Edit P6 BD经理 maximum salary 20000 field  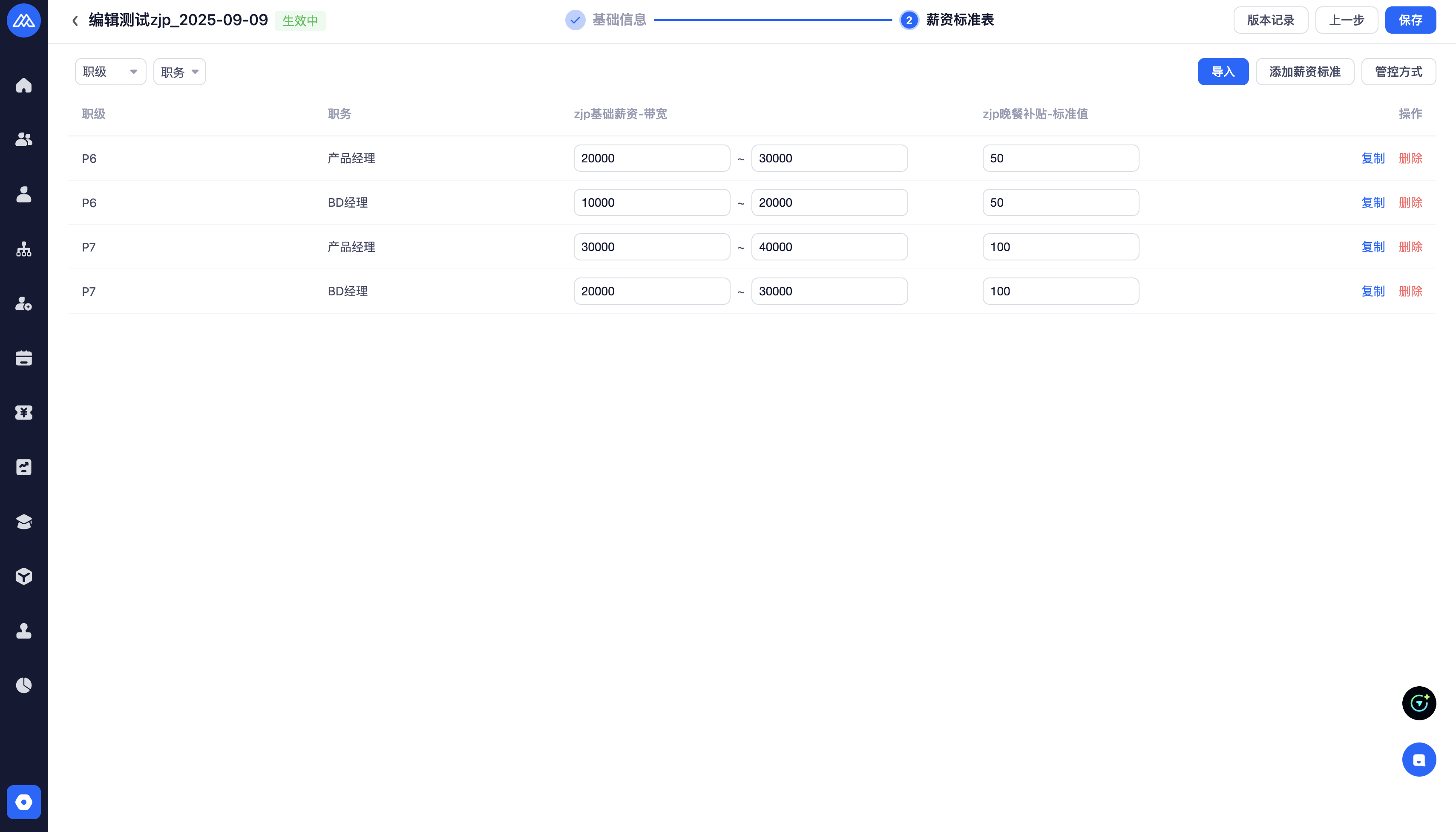click(x=829, y=203)
